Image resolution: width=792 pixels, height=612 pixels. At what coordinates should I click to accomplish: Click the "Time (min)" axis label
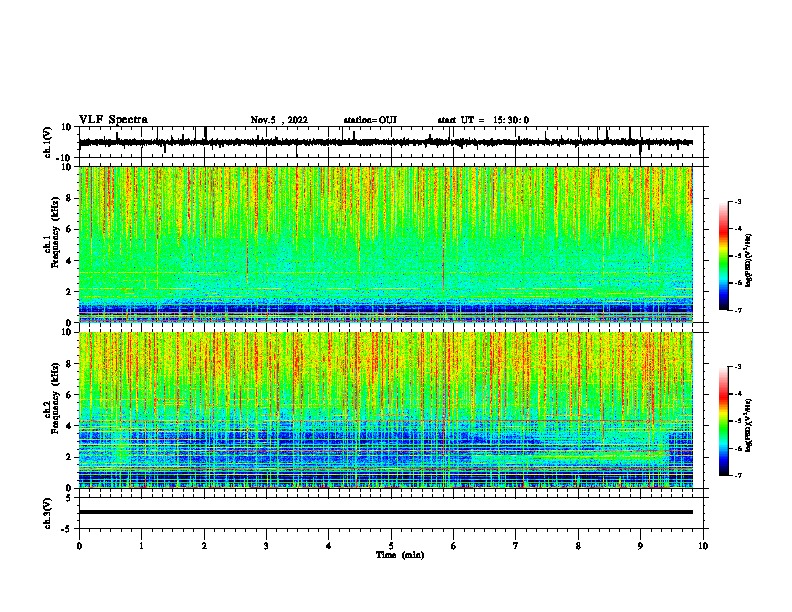pos(400,555)
